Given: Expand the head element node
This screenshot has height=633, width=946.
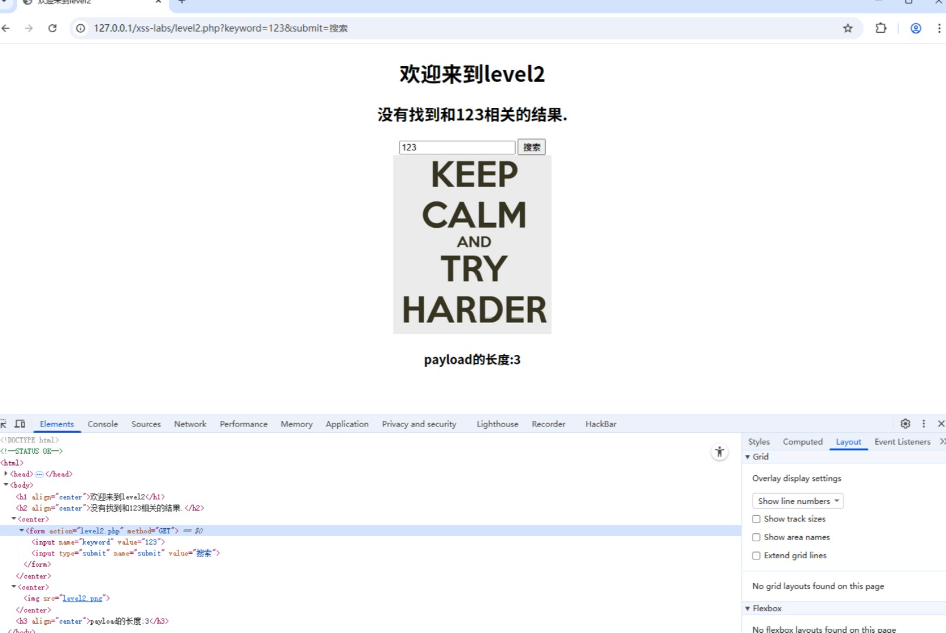Looking at the screenshot, I should point(6,474).
